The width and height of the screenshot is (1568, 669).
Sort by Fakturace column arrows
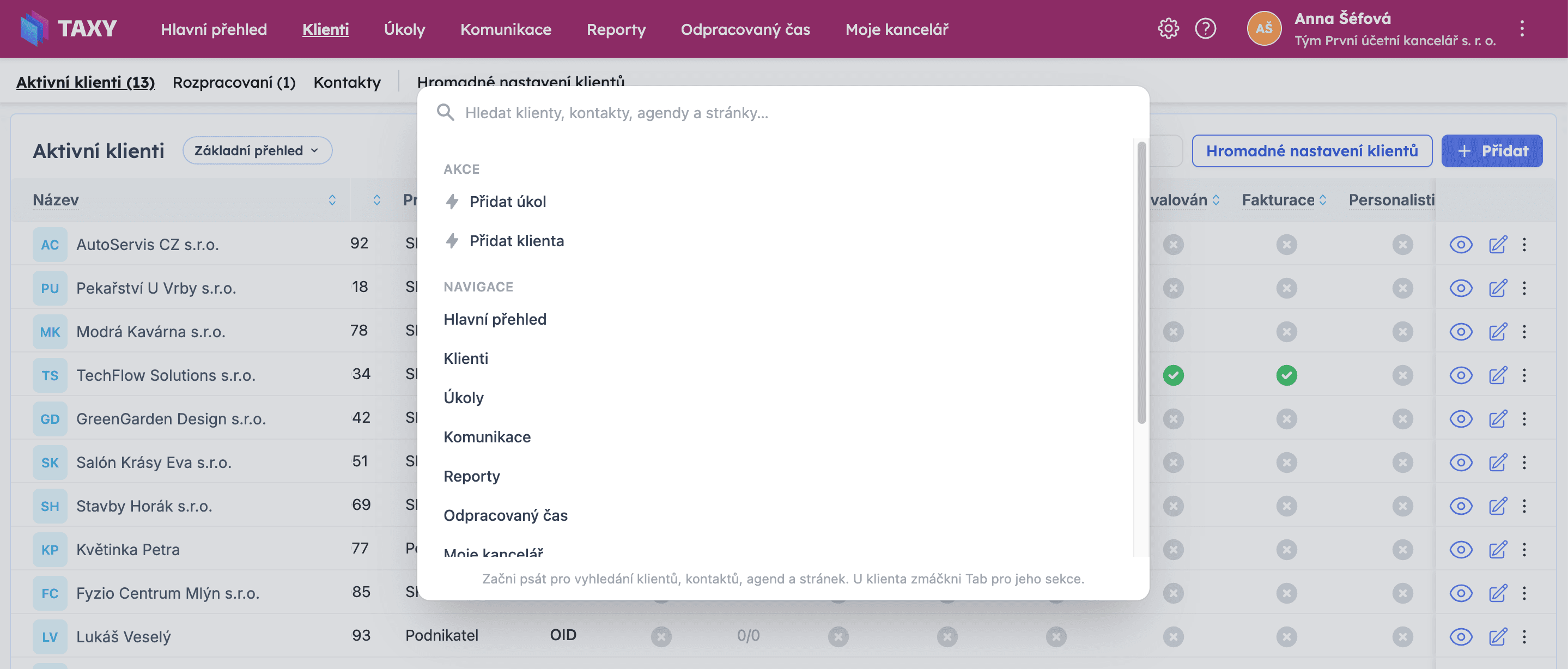pyautogui.click(x=1323, y=200)
